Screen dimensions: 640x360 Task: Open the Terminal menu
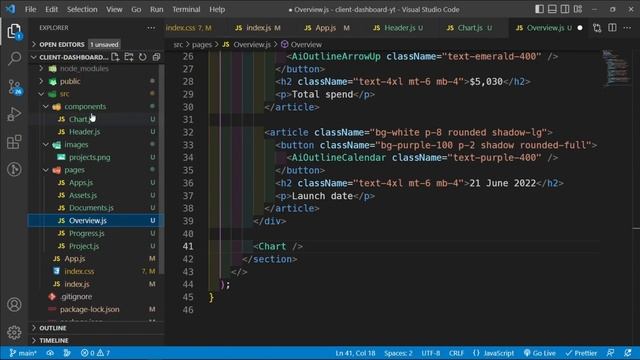point(186,9)
